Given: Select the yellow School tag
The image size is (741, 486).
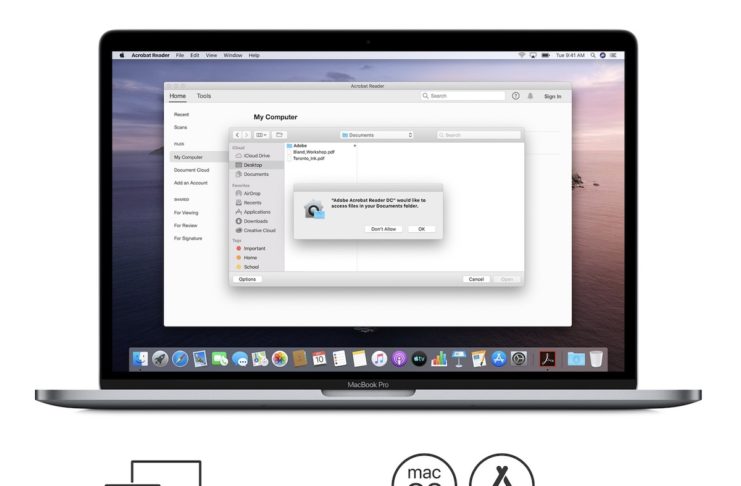Looking at the screenshot, I should [251, 267].
